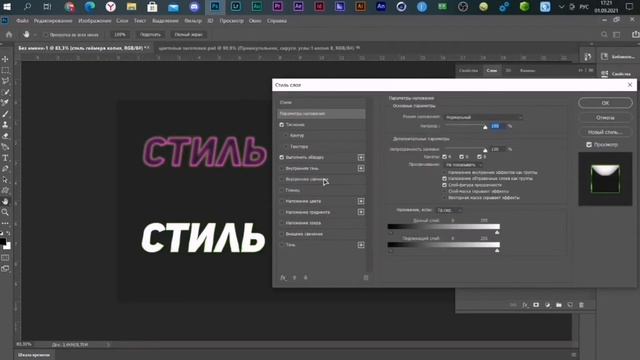Show hidden system tray icons chevron

[561, 7]
